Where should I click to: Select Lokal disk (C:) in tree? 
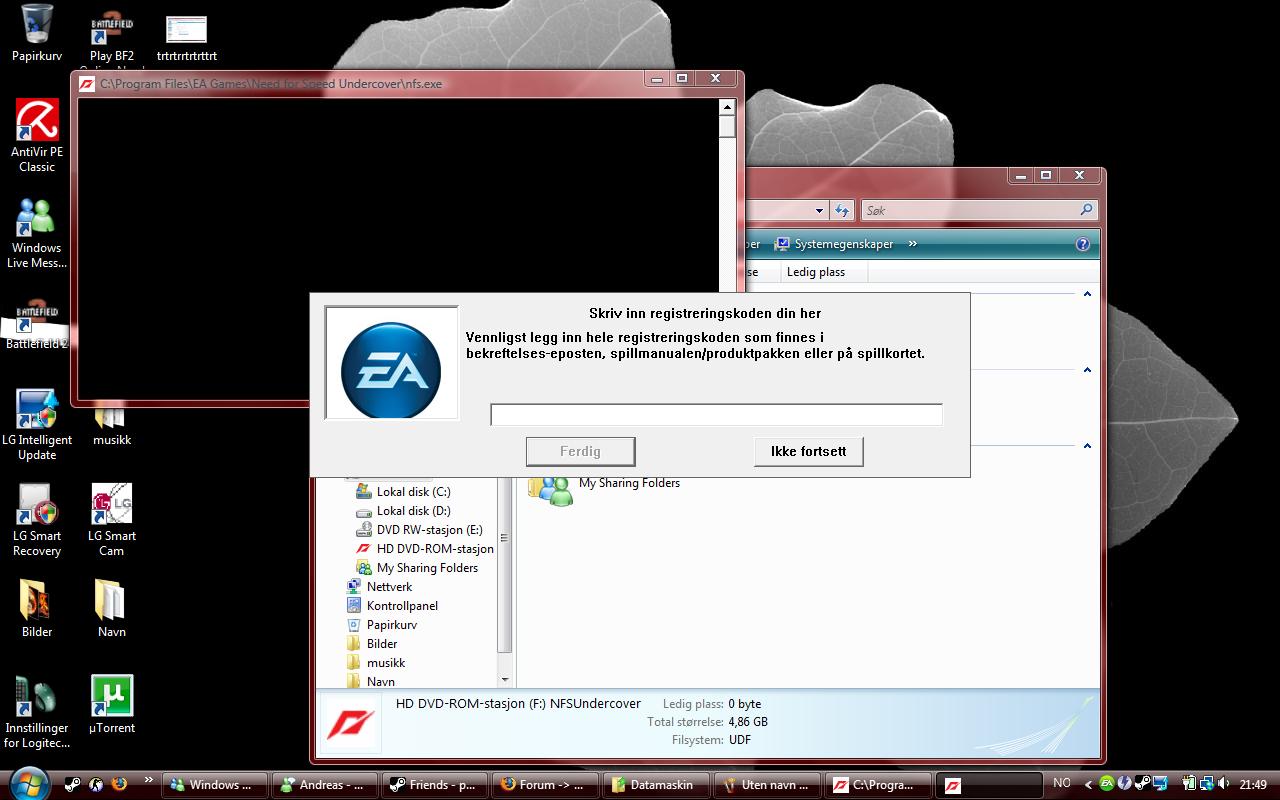point(403,492)
